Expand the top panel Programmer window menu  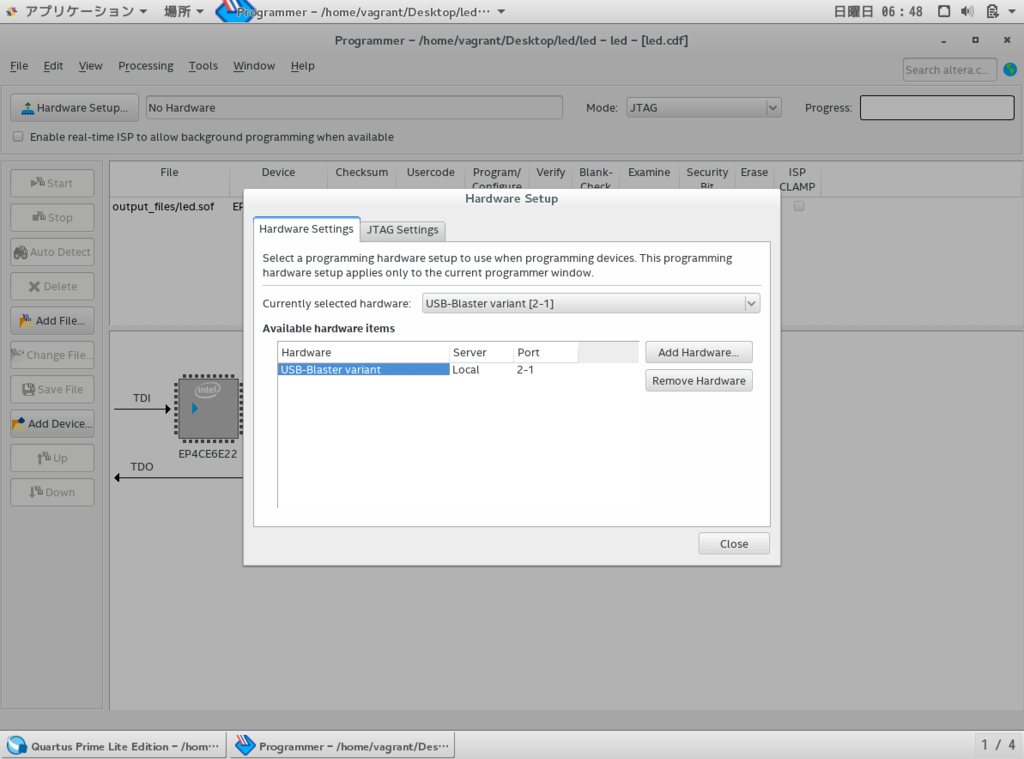[361, 12]
